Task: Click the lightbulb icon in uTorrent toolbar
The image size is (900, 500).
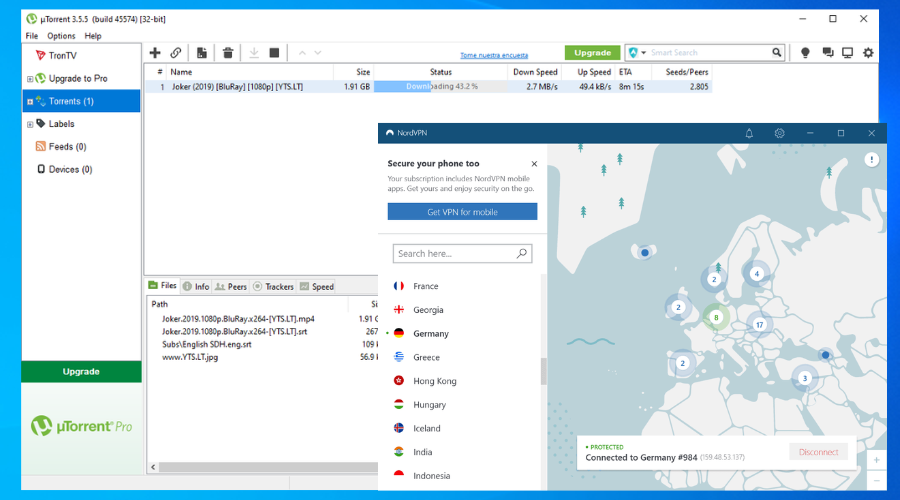Action: point(805,53)
